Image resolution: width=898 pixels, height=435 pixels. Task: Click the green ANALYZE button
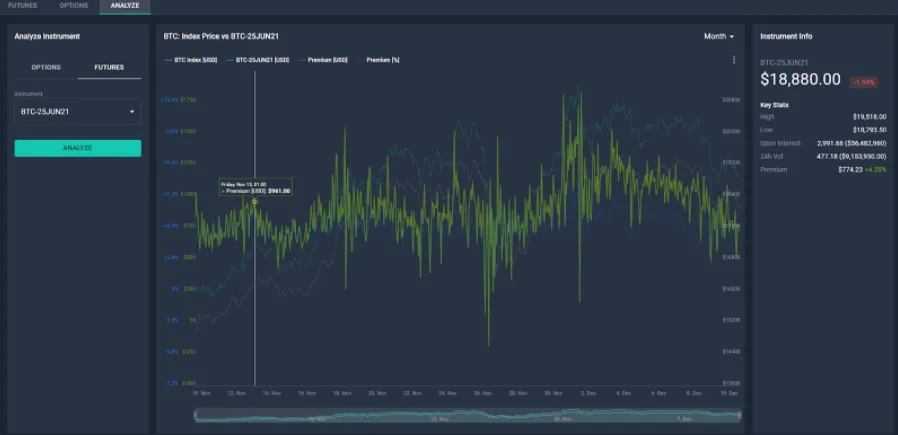pyautogui.click(x=78, y=148)
